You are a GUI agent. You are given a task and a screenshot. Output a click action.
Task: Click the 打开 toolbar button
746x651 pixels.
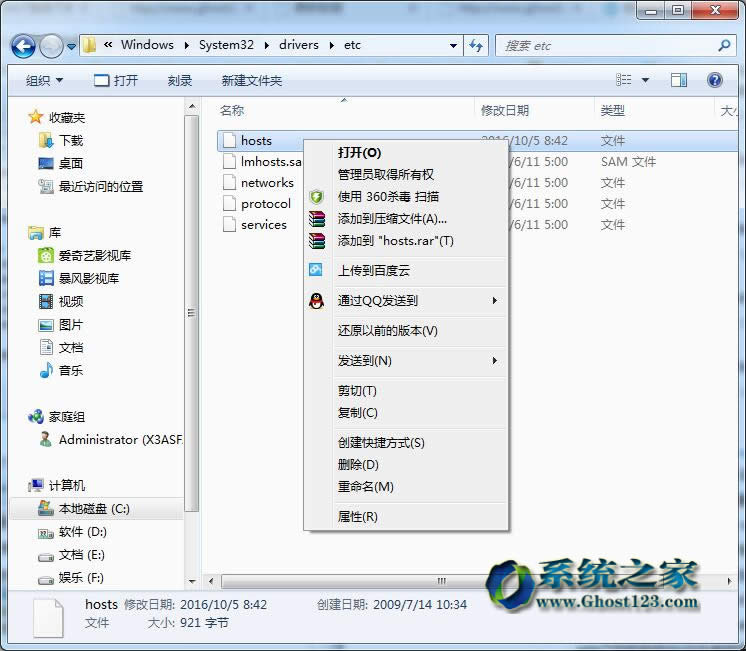click(116, 80)
